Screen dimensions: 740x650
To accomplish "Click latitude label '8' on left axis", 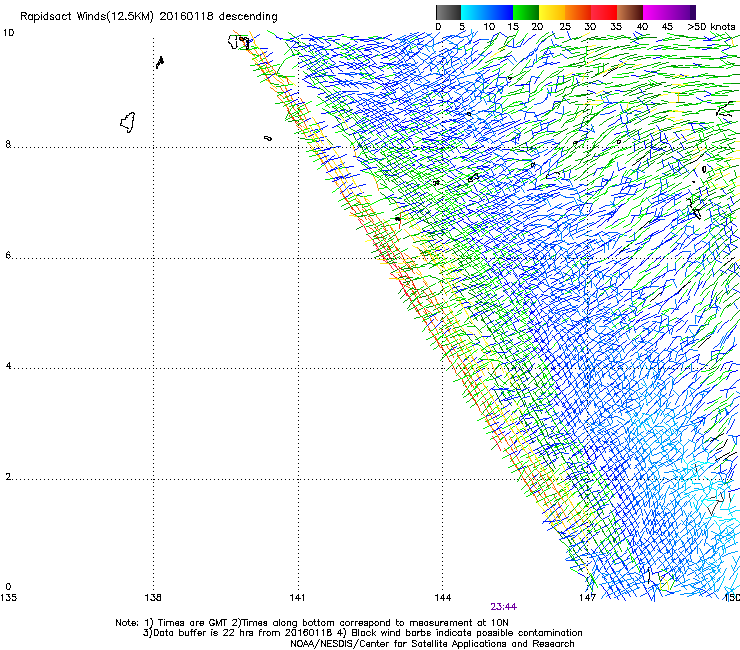I will (8, 144).
